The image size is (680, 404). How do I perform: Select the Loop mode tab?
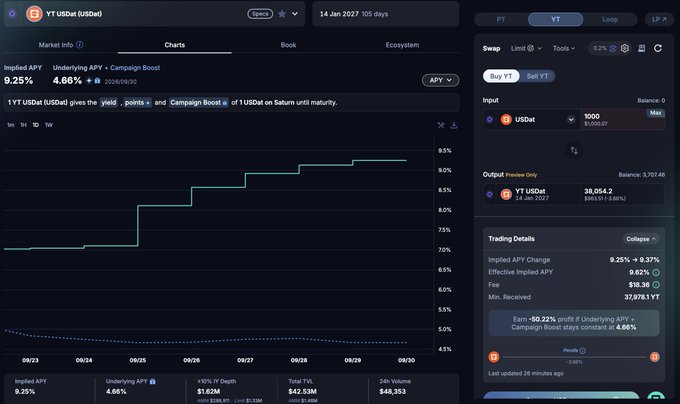pyautogui.click(x=610, y=20)
